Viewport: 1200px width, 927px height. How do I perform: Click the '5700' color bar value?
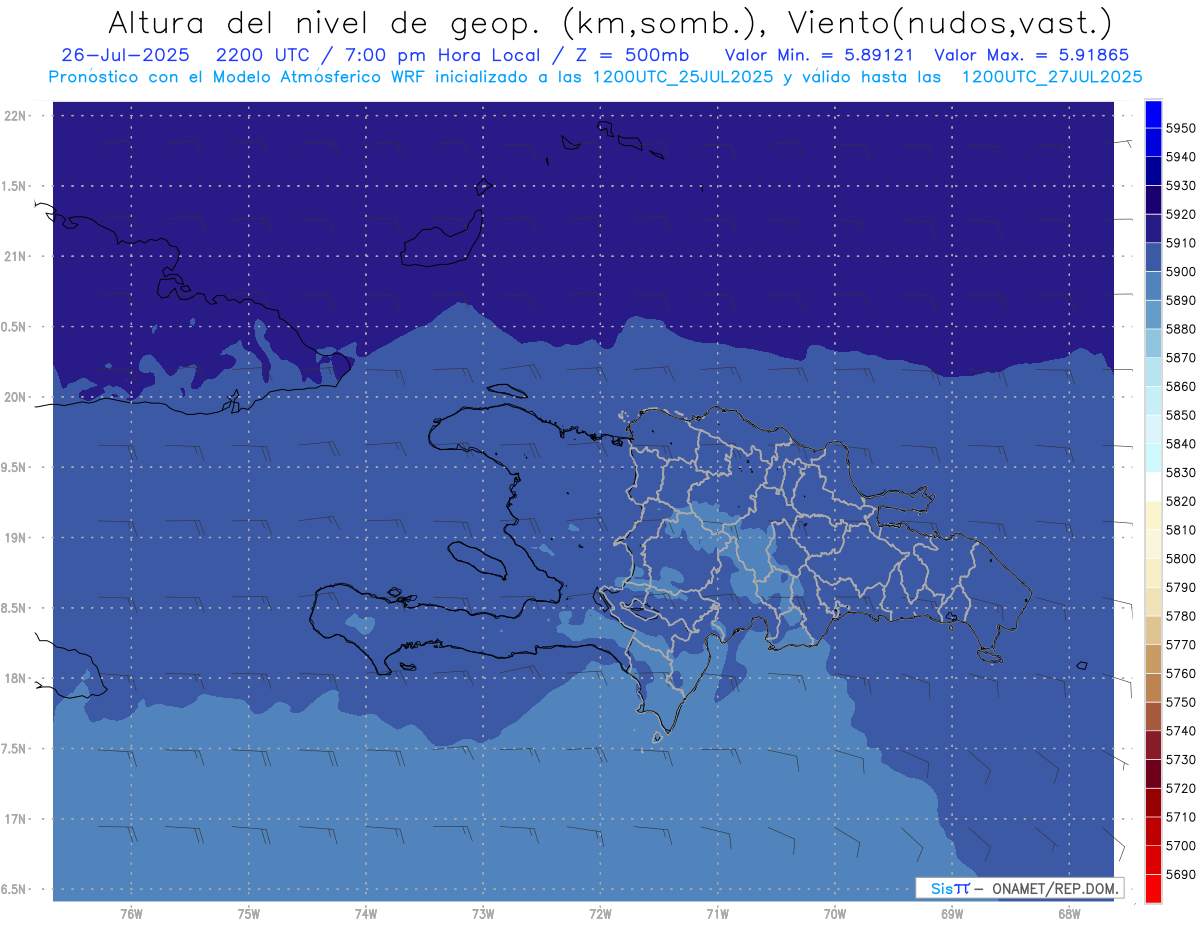(1180, 846)
